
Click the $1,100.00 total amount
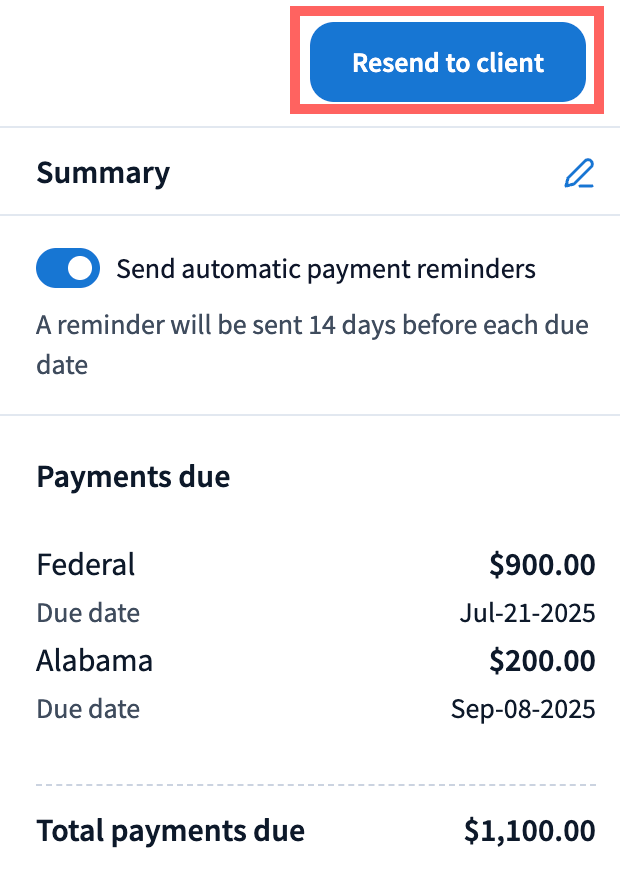tap(530, 830)
